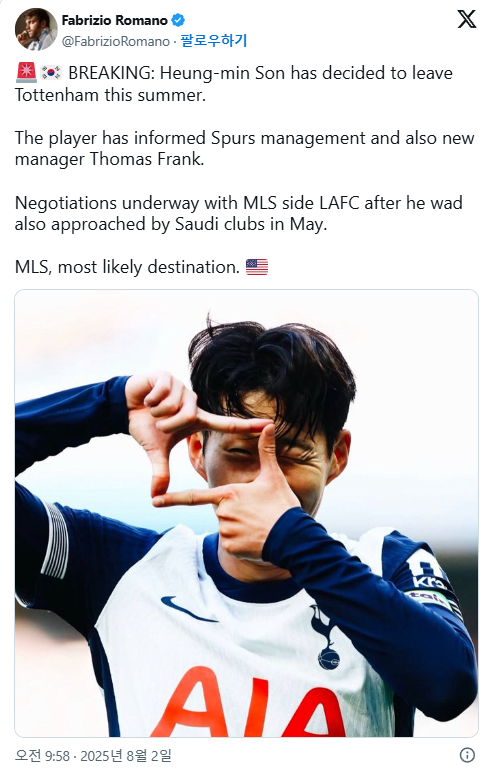This screenshot has width=489, height=771.
Task: Click the South Korean flag emoji
Action: click(x=51, y=73)
